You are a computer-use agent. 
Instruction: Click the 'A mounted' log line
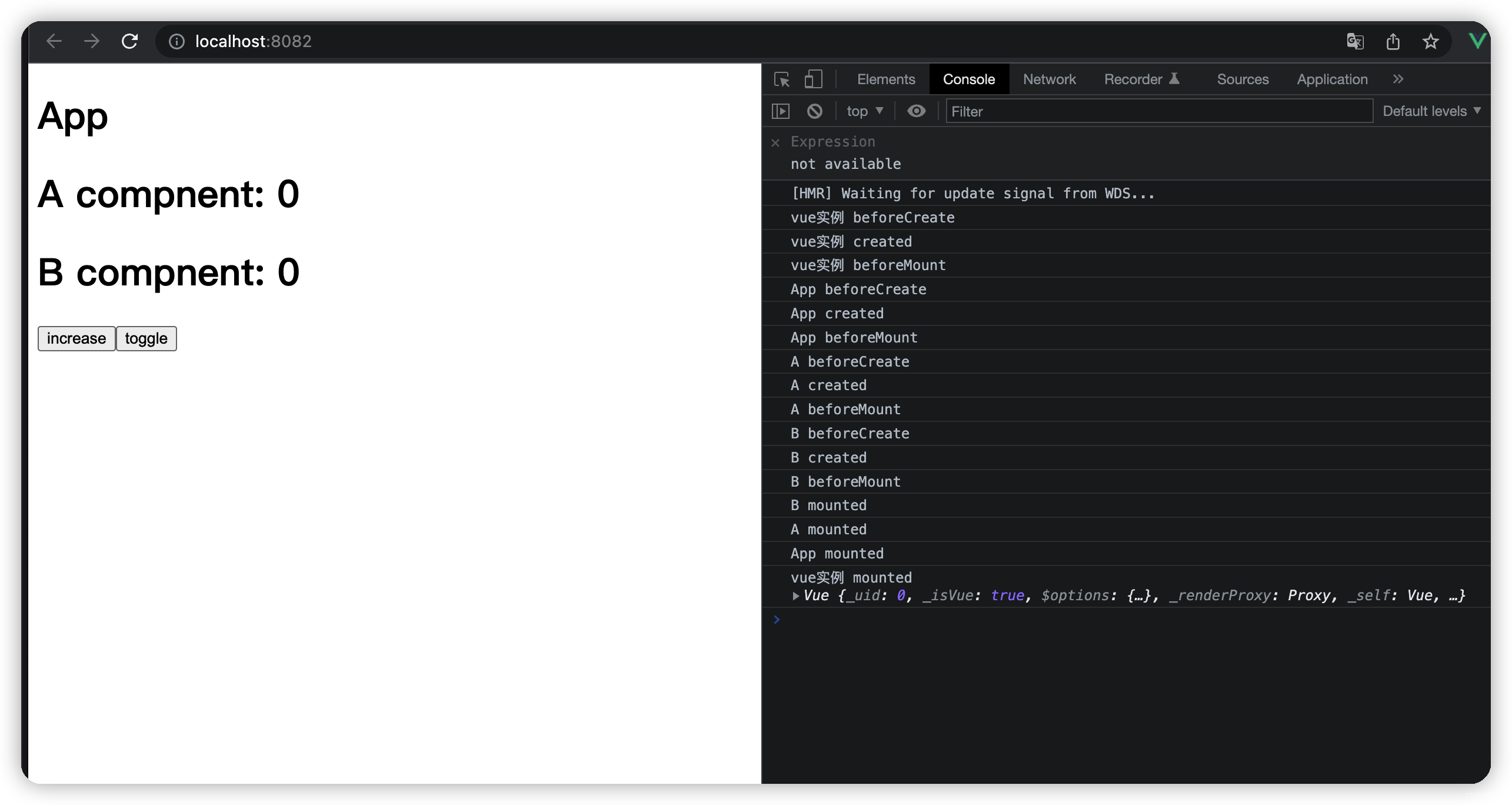point(1126,530)
